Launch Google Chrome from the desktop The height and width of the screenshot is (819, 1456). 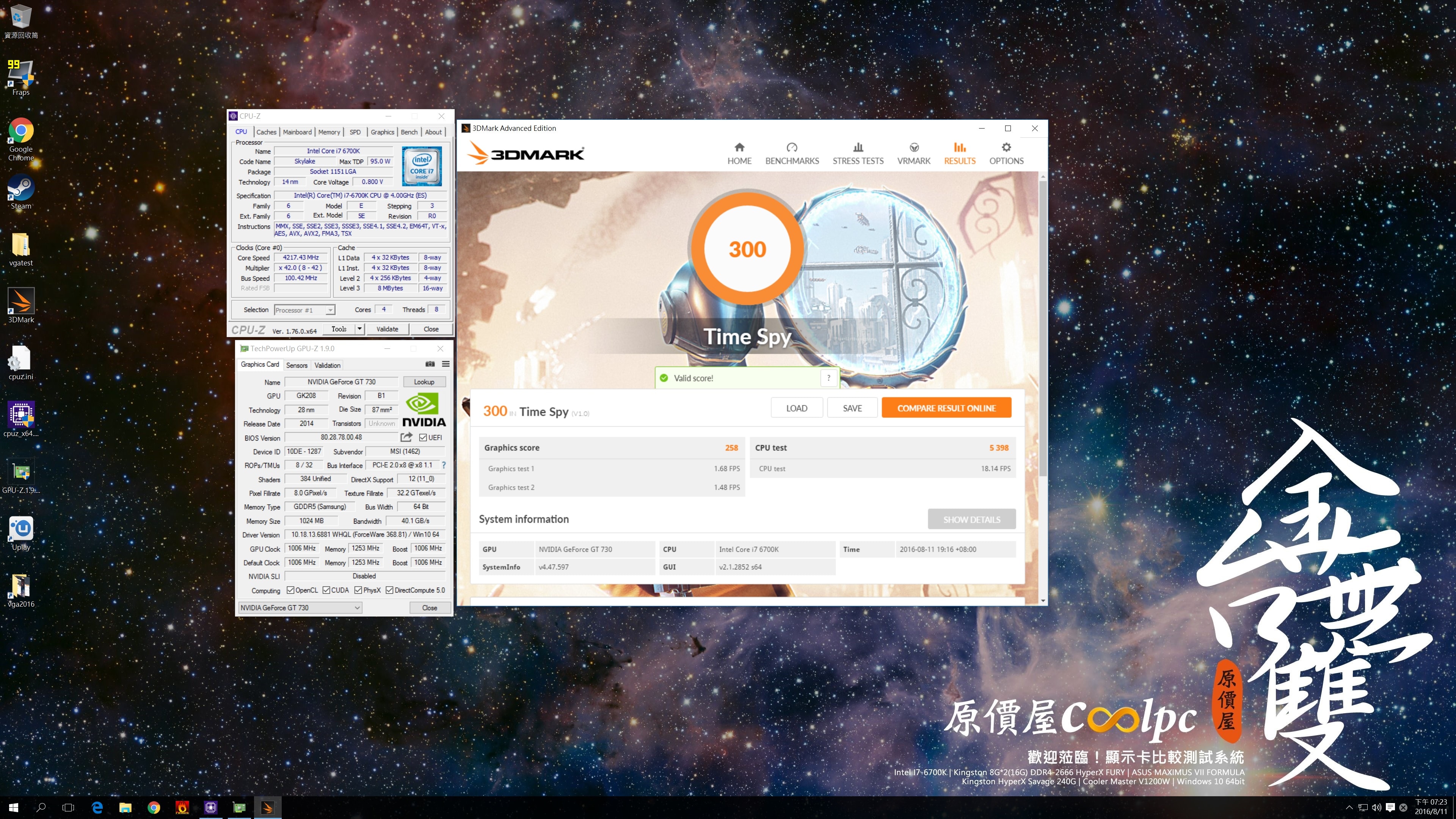pos(21,139)
